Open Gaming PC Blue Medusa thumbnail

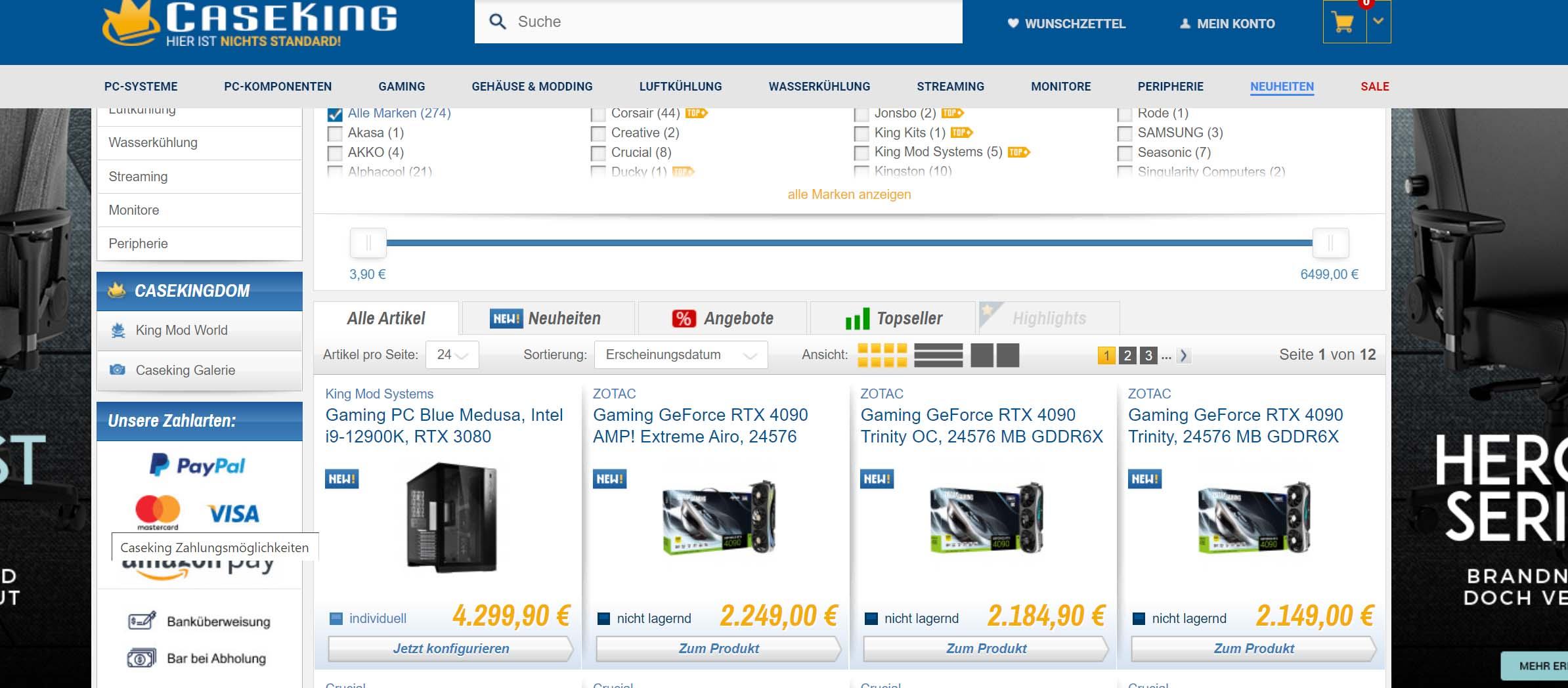coord(452,517)
